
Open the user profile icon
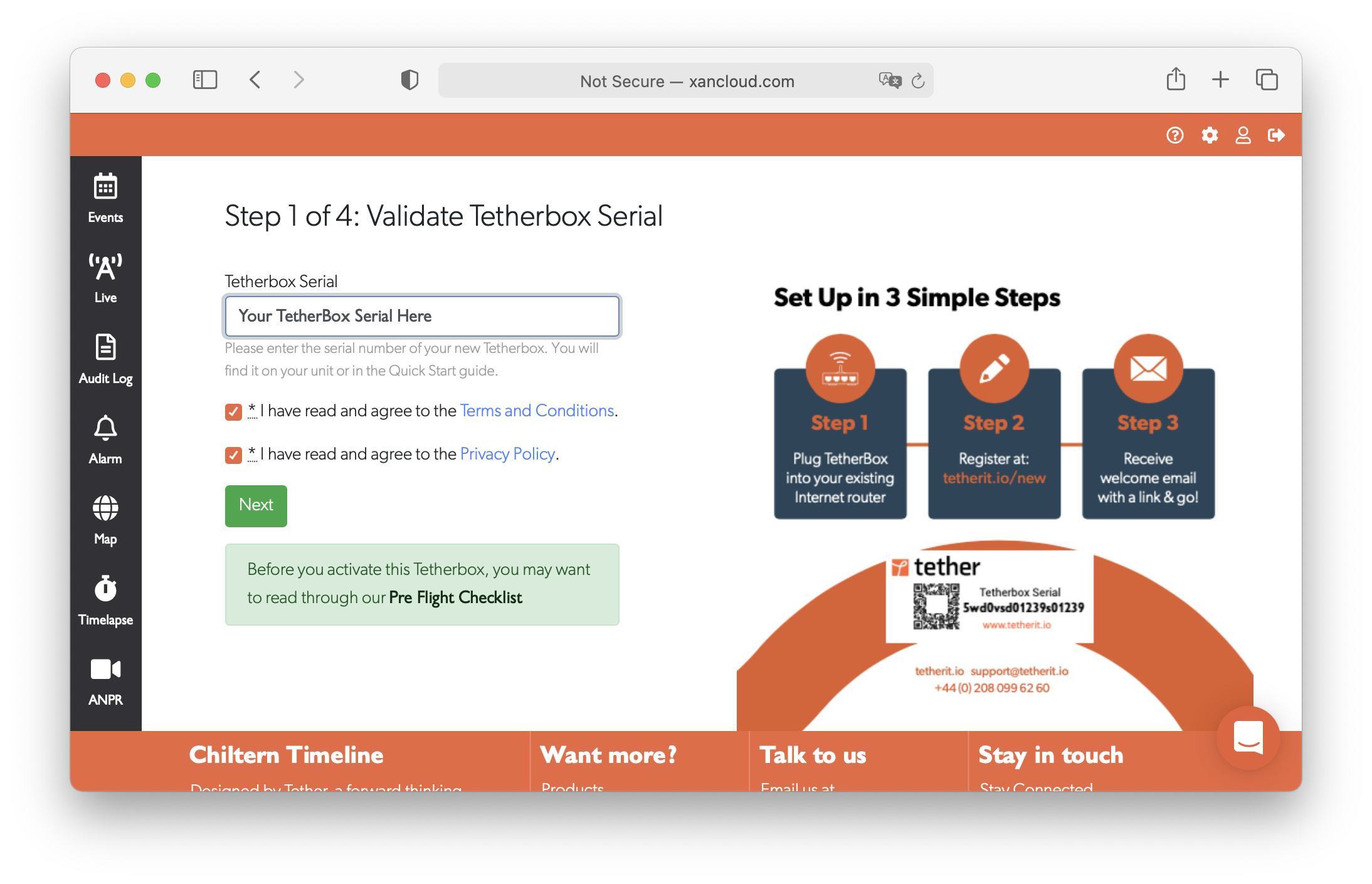point(1243,135)
